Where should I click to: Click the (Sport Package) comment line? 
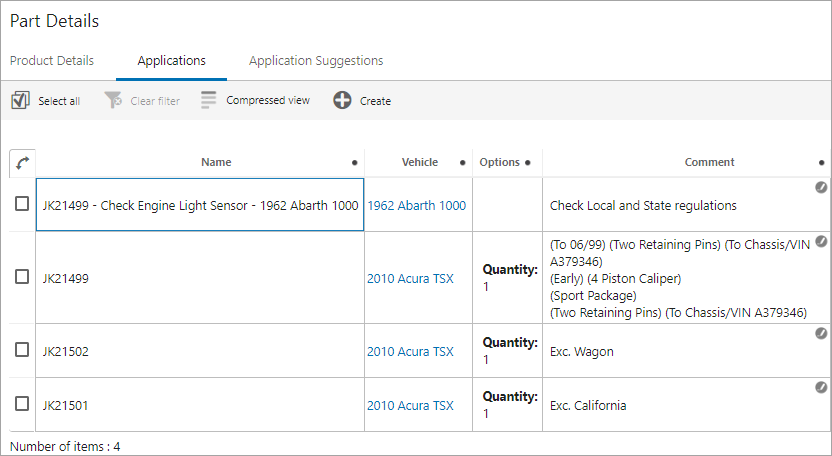(593, 296)
